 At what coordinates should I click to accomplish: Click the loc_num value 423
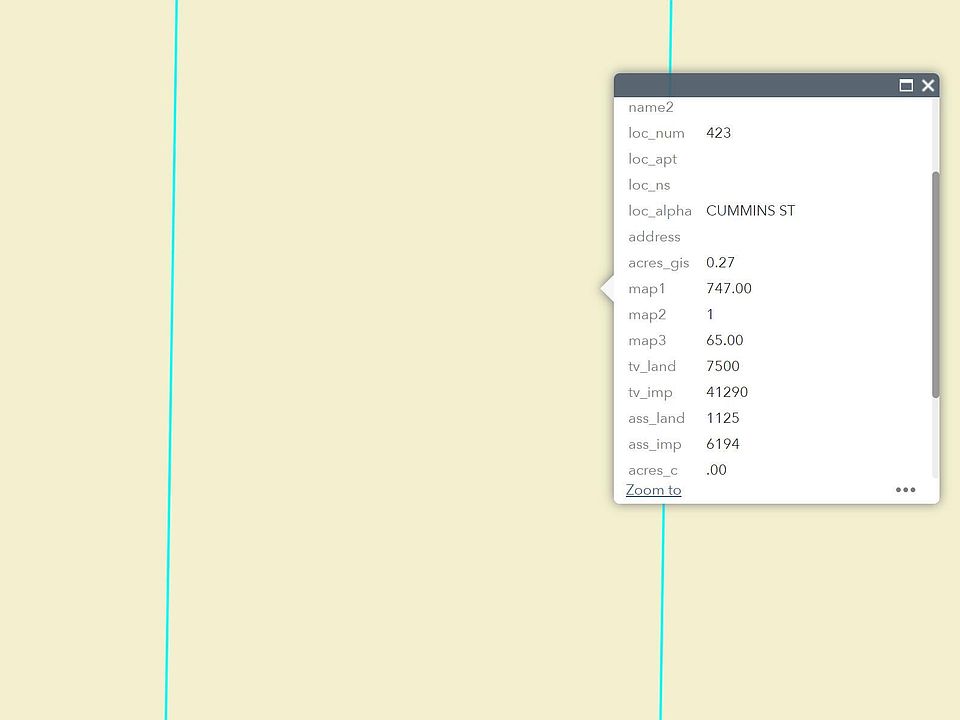(x=718, y=133)
